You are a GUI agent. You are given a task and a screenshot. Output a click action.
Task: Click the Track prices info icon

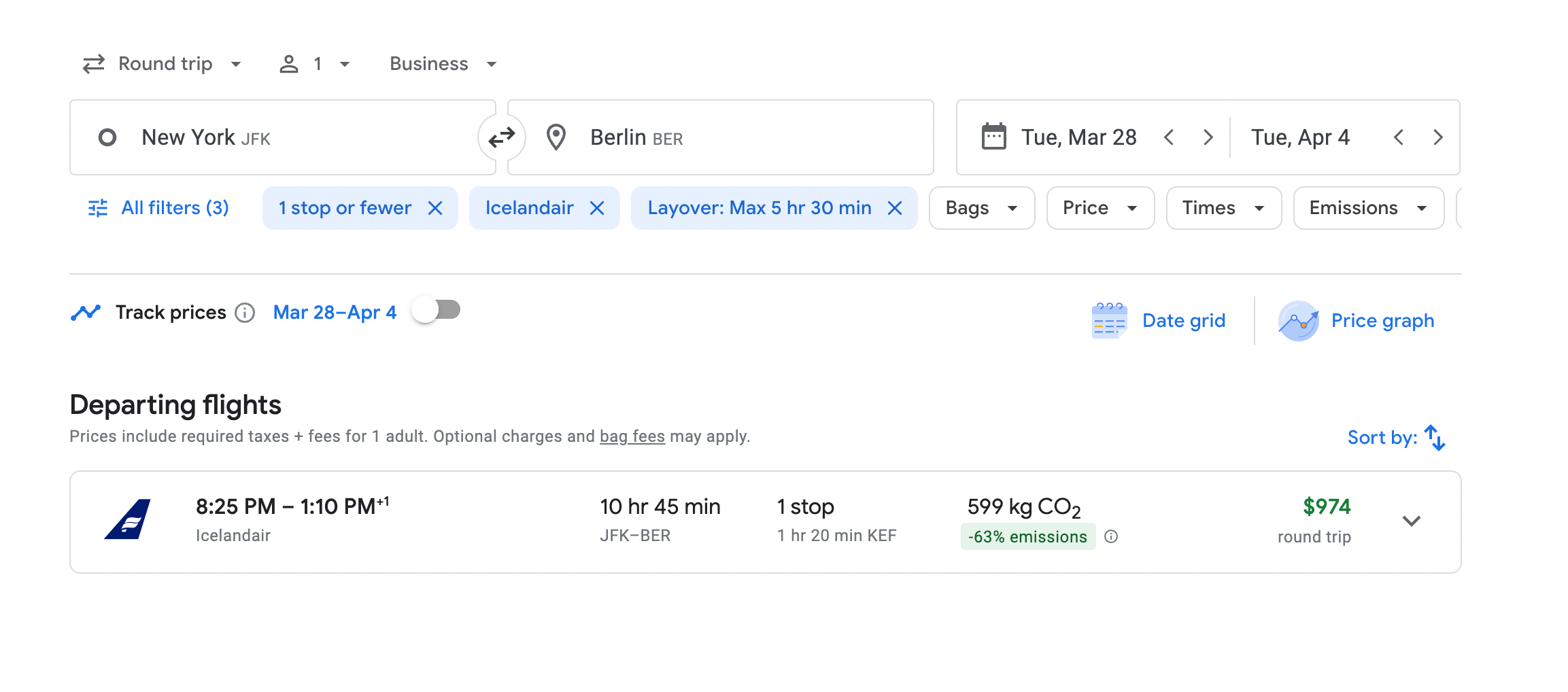pyautogui.click(x=245, y=313)
